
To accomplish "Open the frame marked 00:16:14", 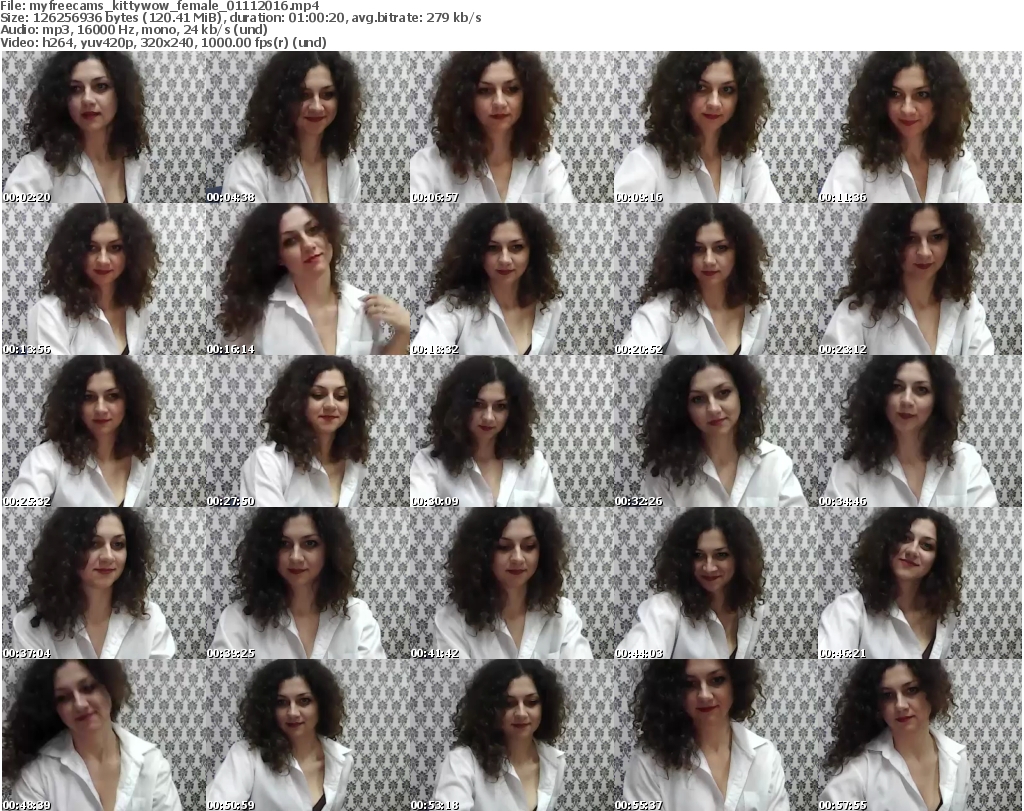I will pos(307,279).
